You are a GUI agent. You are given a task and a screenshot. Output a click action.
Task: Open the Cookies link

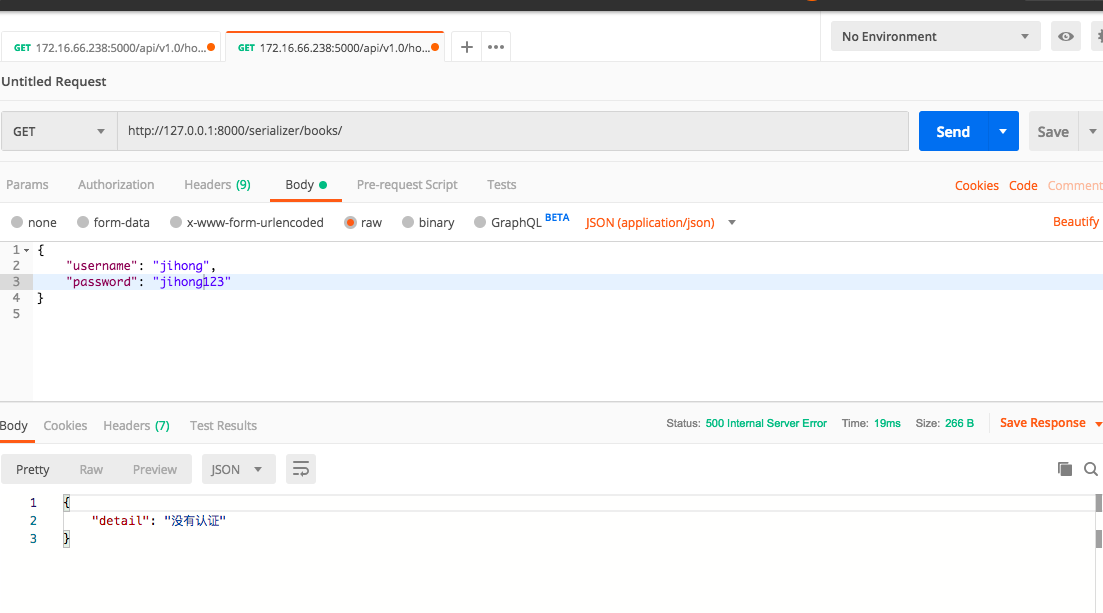[x=976, y=186]
